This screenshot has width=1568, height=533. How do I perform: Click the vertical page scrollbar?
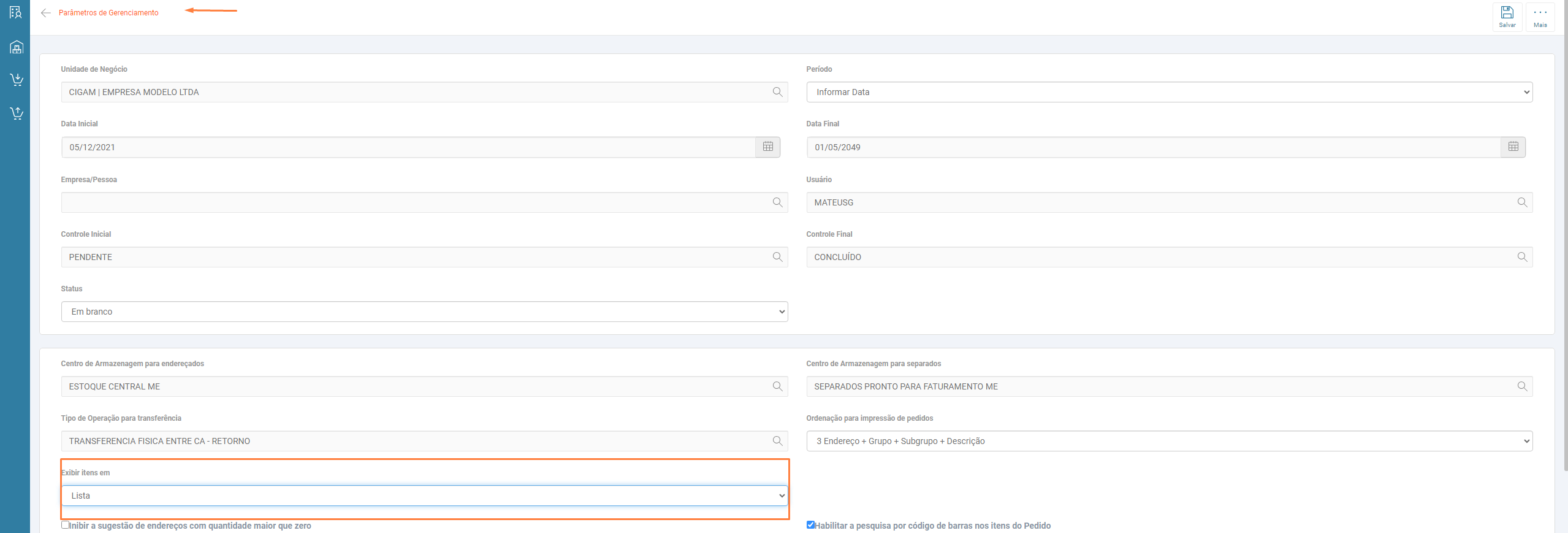pyautogui.click(x=1565, y=245)
